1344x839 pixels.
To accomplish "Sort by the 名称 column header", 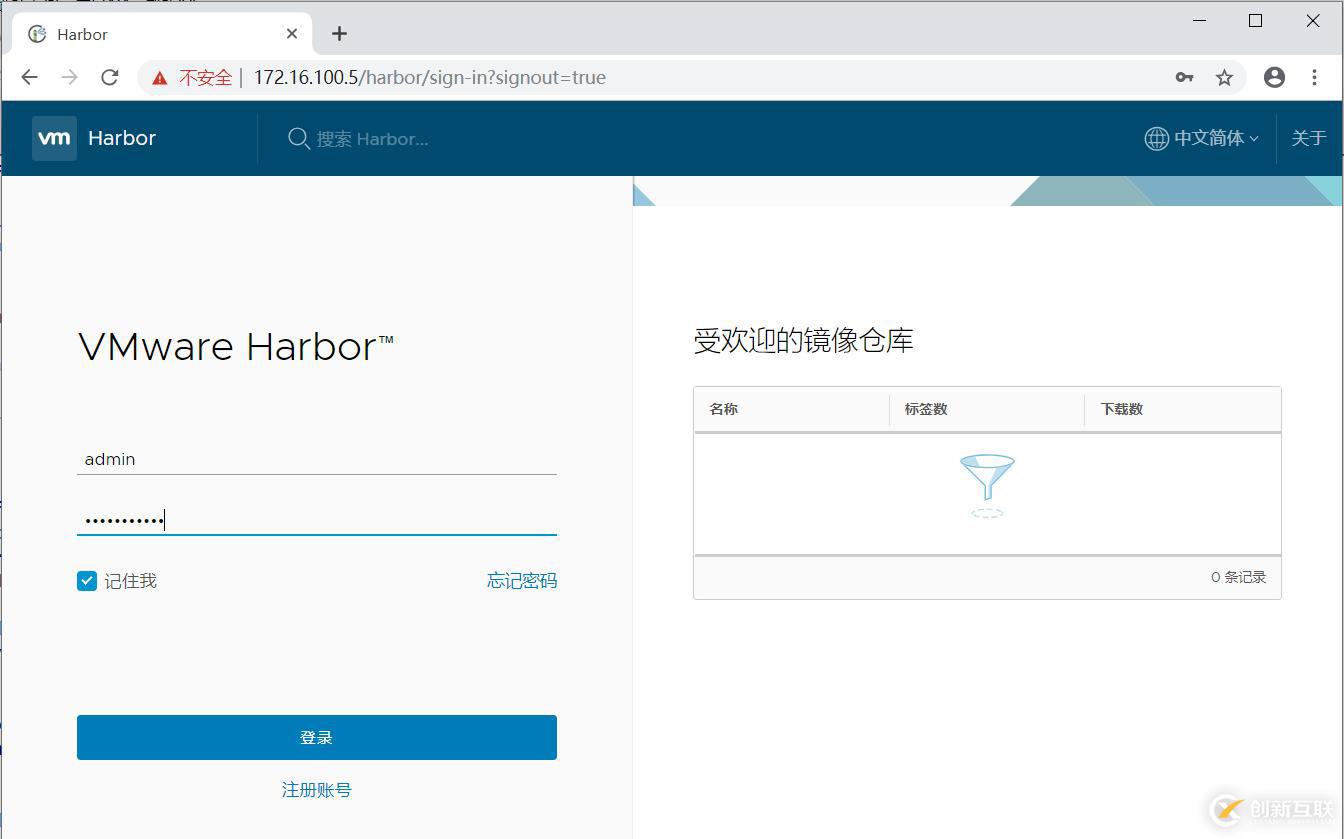I will click(x=724, y=409).
